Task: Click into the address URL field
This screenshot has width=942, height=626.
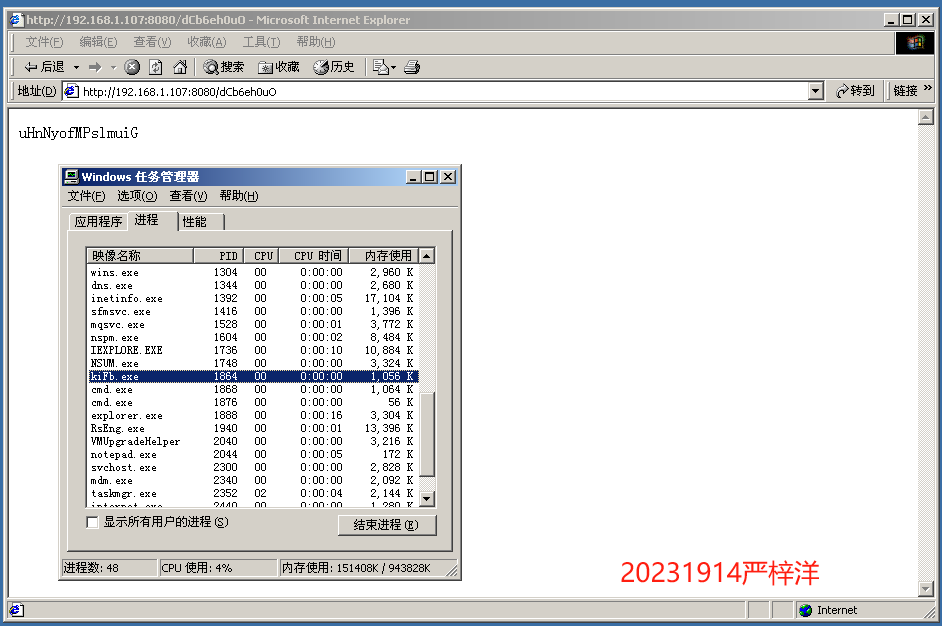Action: coord(443,91)
